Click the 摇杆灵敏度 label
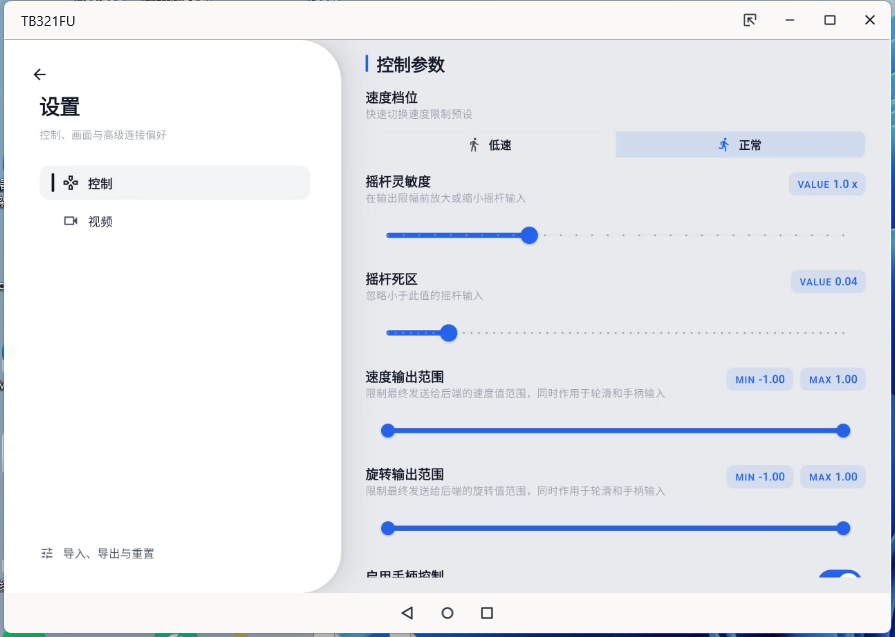Image resolution: width=895 pixels, height=637 pixels. [x=398, y=182]
